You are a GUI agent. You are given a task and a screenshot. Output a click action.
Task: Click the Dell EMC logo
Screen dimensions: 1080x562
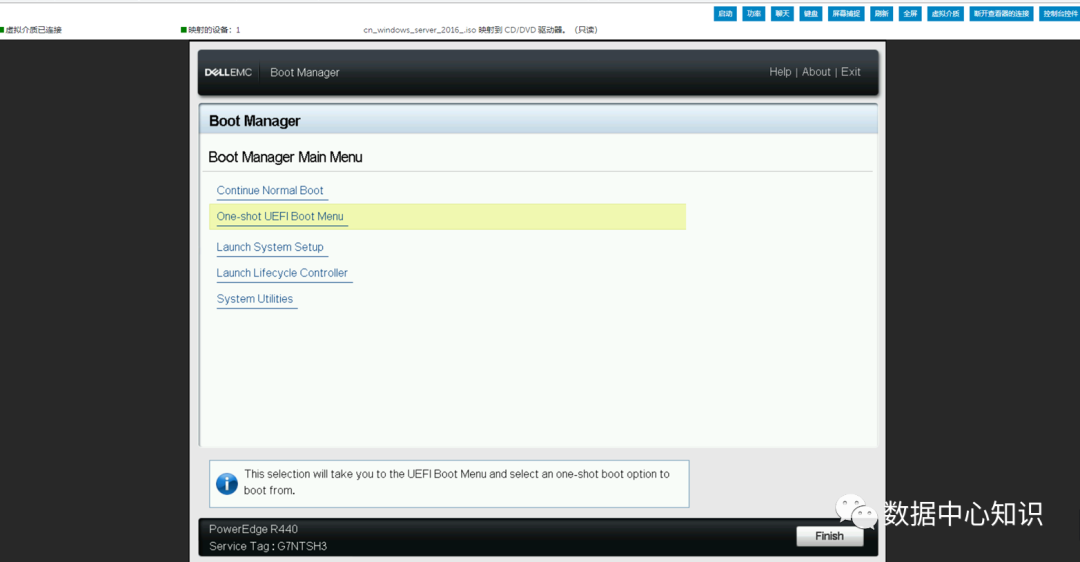click(x=228, y=72)
